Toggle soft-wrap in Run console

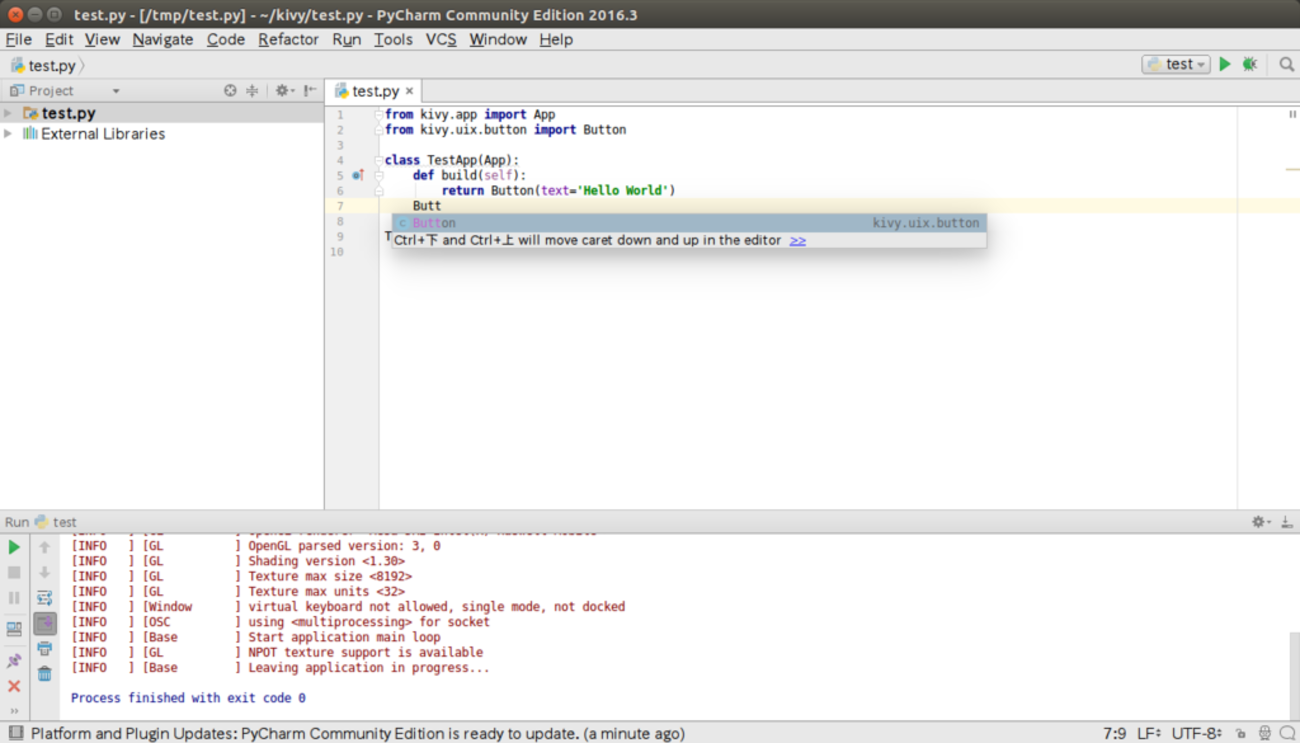pos(45,598)
